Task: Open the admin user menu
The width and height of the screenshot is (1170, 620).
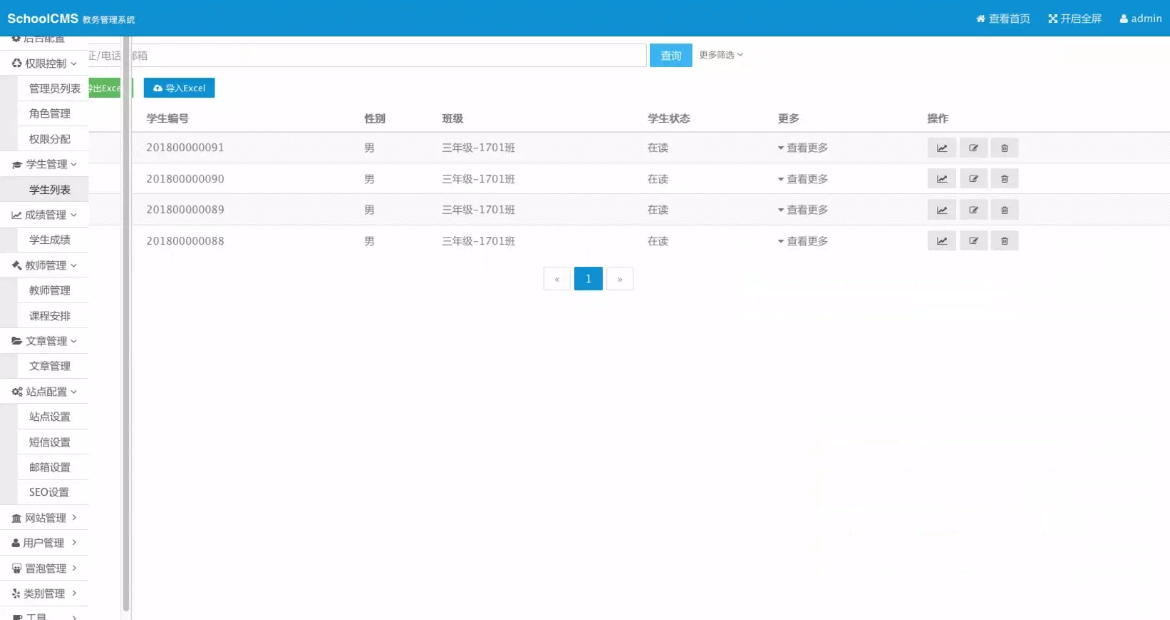Action: [x=1140, y=19]
